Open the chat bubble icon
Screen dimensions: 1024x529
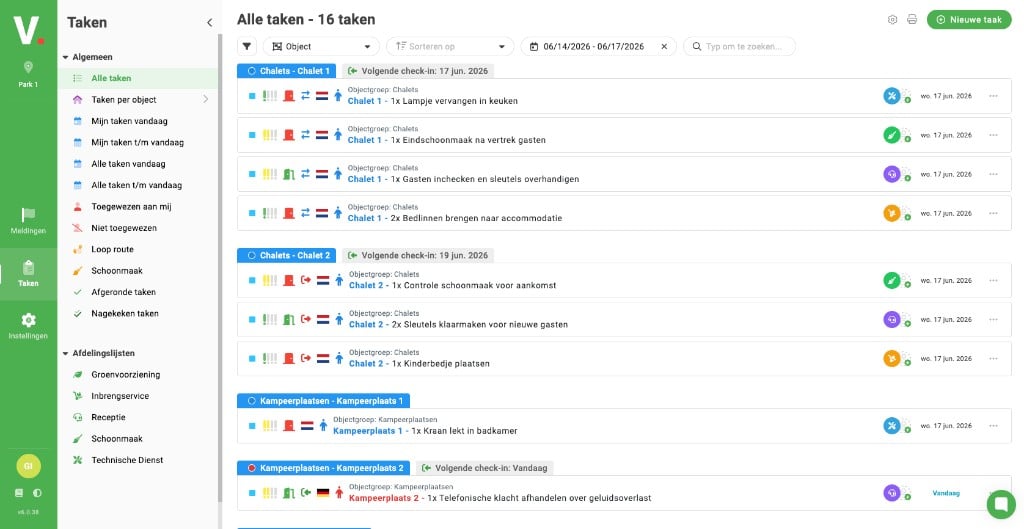point(1001,504)
